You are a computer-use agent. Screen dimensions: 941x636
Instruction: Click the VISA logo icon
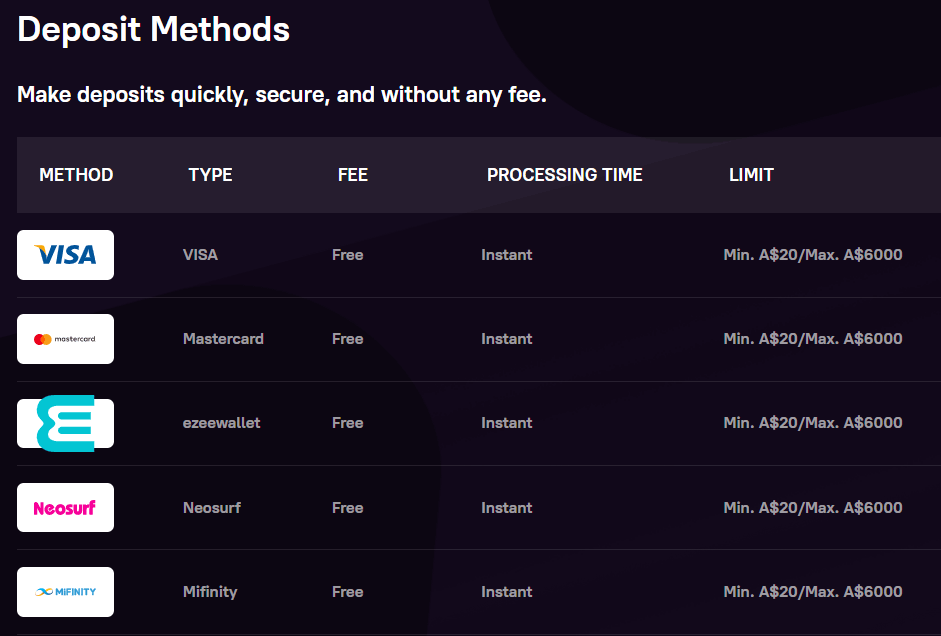(65, 255)
